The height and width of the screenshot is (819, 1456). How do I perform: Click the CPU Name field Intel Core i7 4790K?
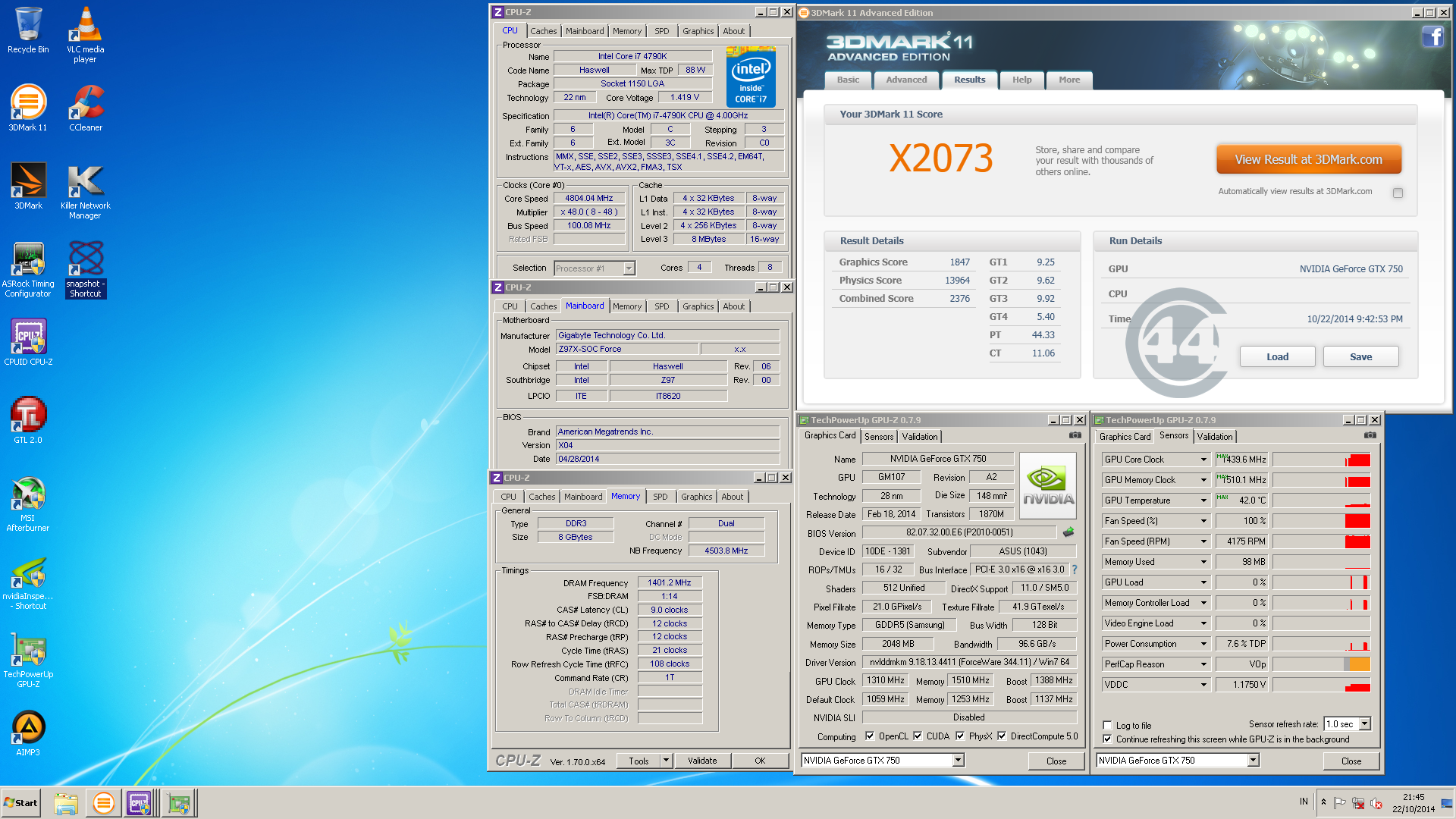(632, 56)
